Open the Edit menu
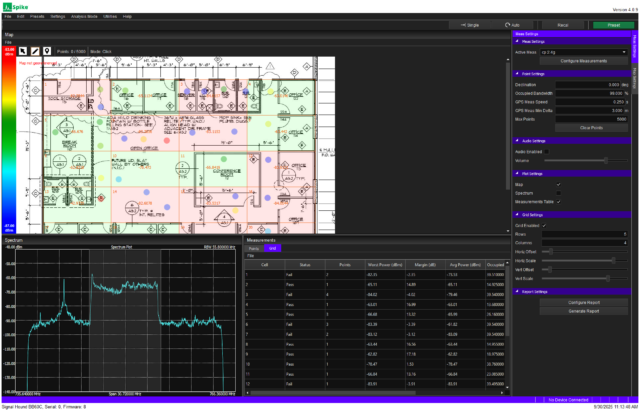 [x=20, y=17]
